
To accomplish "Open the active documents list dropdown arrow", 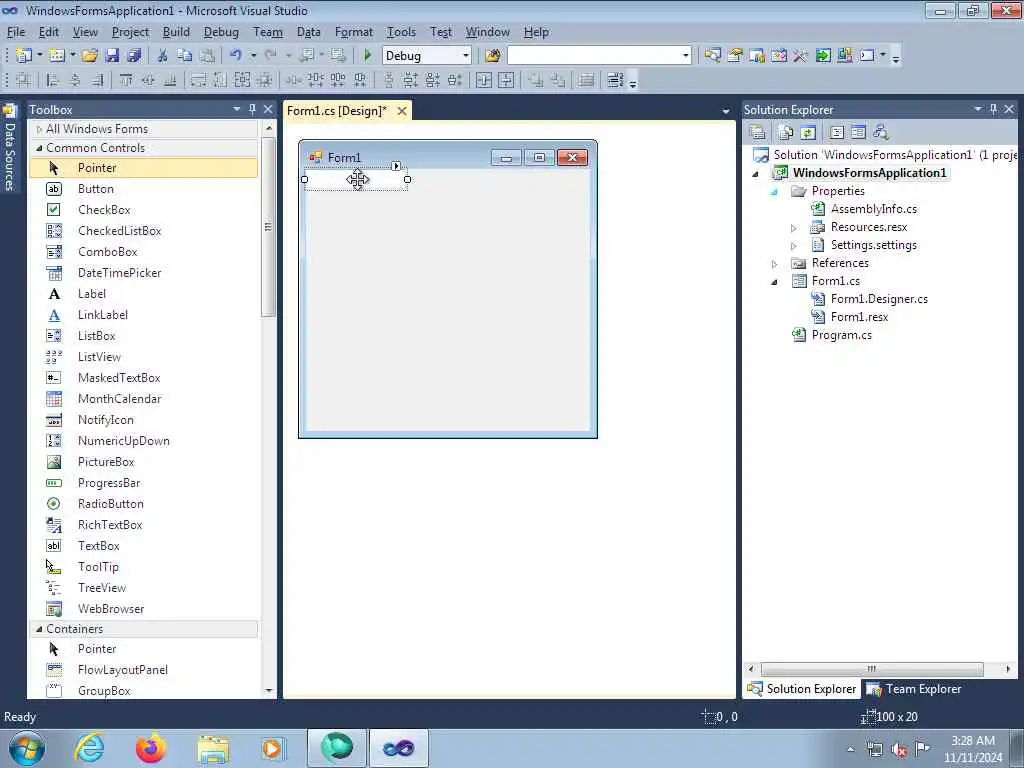I will (x=726, y=112).
